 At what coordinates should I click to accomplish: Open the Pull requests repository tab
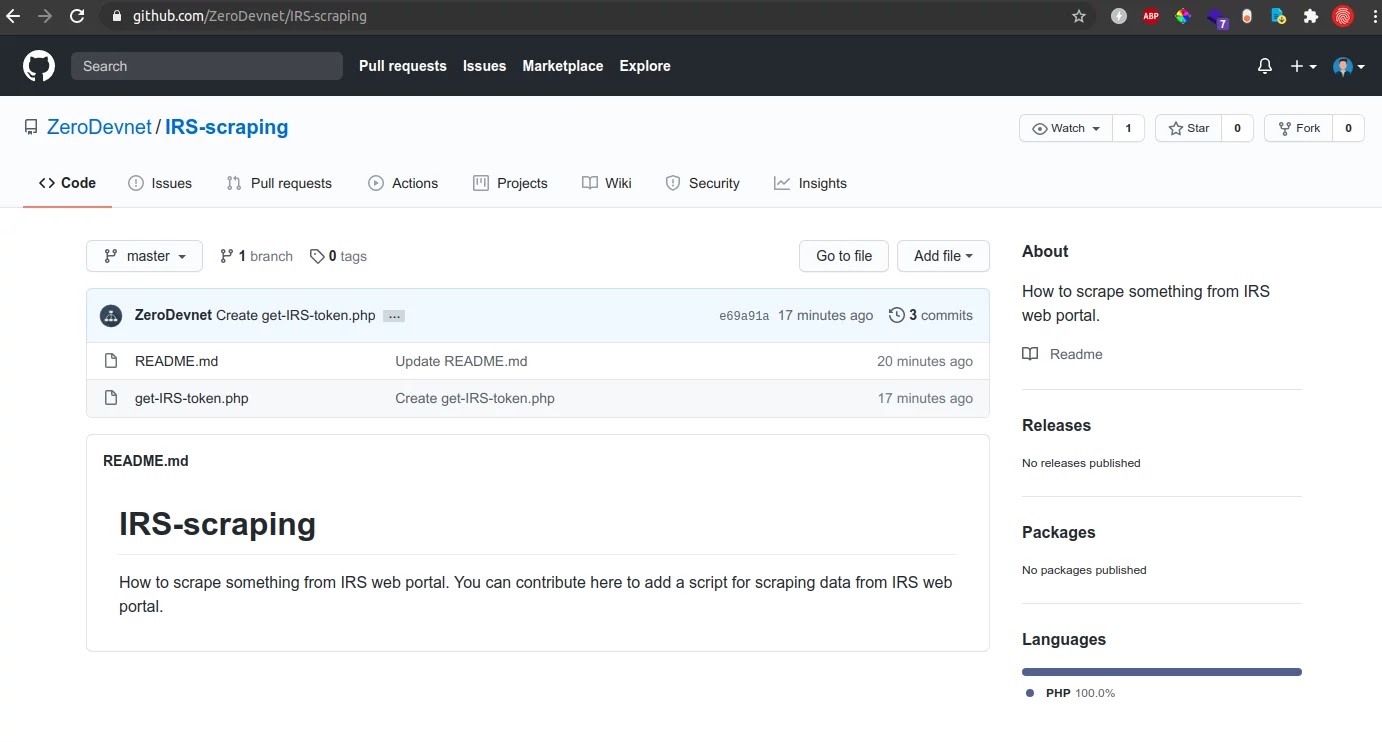279,183
